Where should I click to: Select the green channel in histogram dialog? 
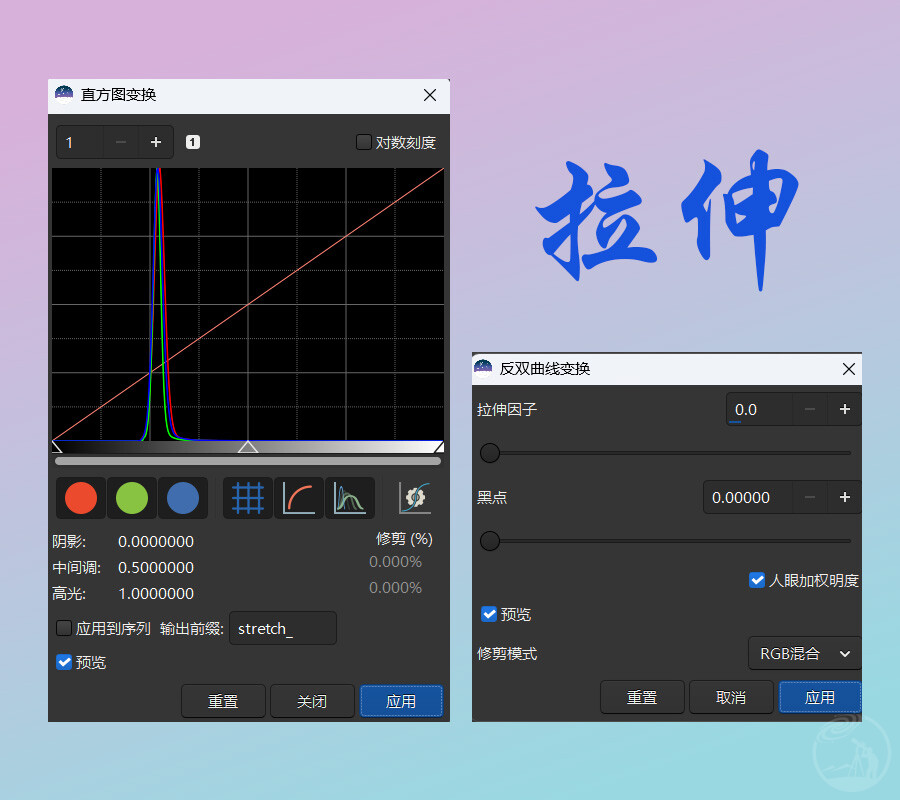tap(131, 498)
